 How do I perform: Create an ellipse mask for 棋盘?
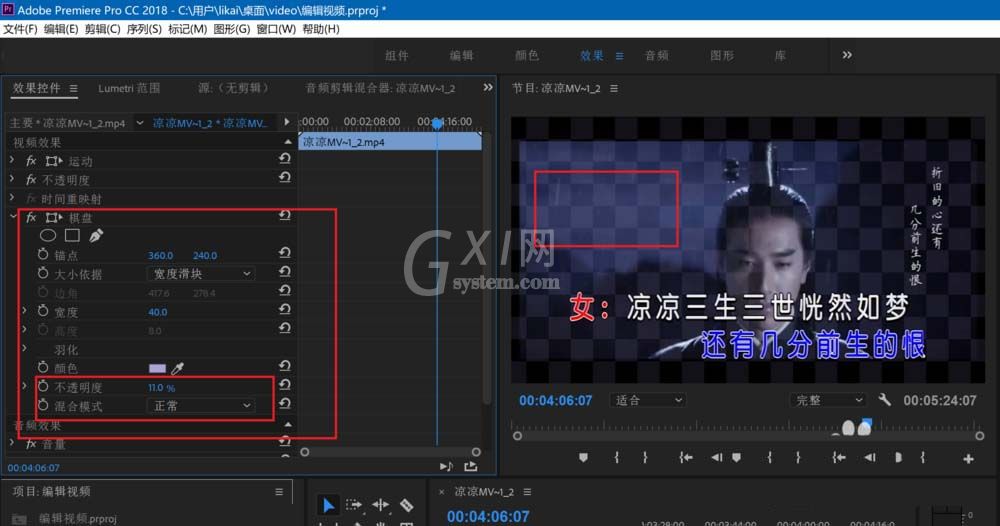click(48, 235)
